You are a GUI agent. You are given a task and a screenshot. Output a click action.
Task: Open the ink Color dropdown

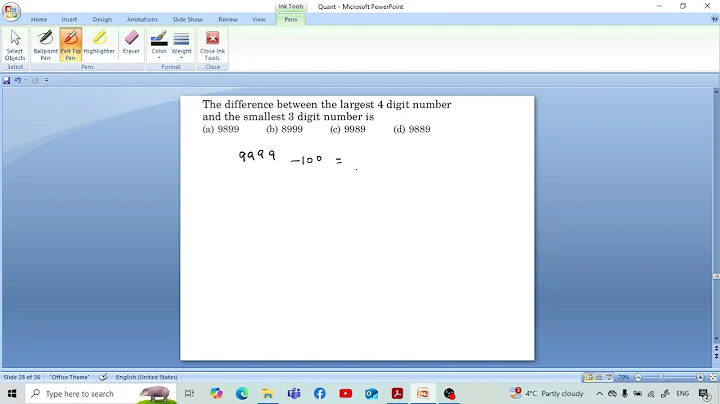tap(159, 45)
